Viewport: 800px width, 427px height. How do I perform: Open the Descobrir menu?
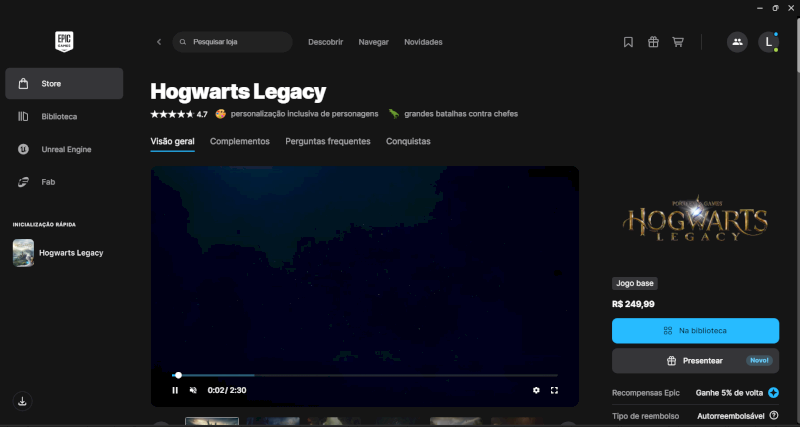(326, 42)
